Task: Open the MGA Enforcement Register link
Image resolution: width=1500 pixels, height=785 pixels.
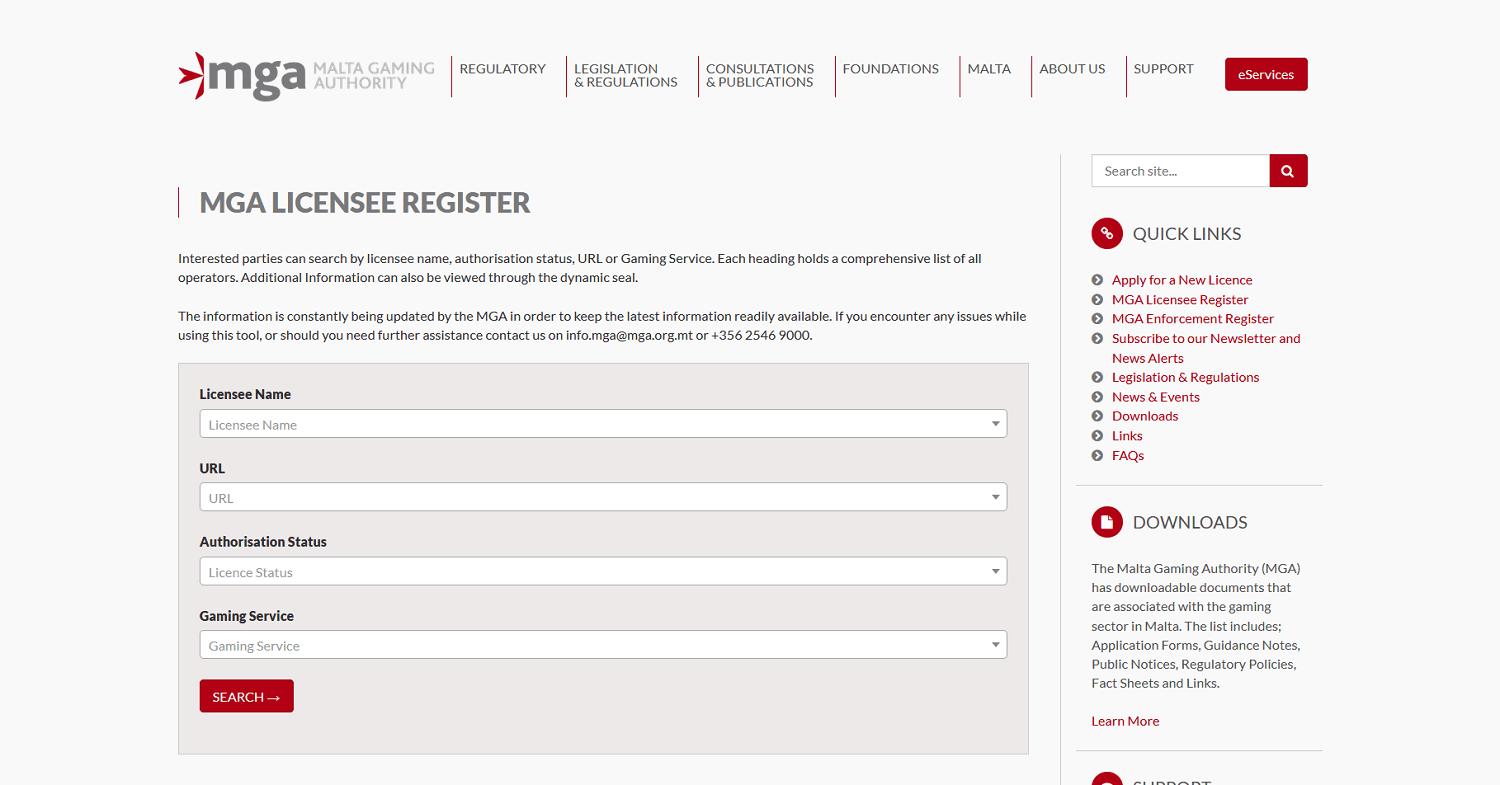Action: pyautogui.click(x=1193, y=319)
